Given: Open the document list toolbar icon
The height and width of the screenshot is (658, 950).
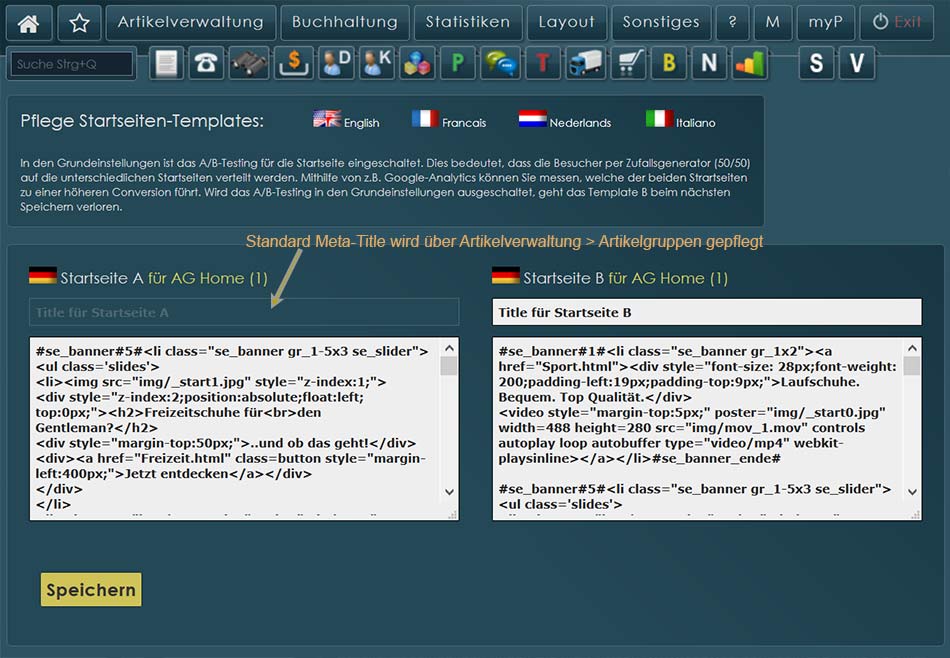Looking at the screenshot, I should [166, 63].
